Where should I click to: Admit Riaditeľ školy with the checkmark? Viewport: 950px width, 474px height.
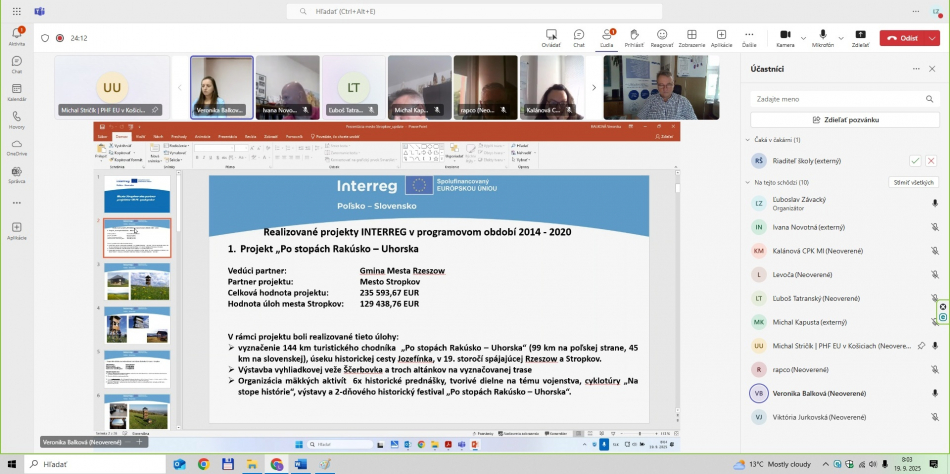pyautogui.click(x=914, y=160)
